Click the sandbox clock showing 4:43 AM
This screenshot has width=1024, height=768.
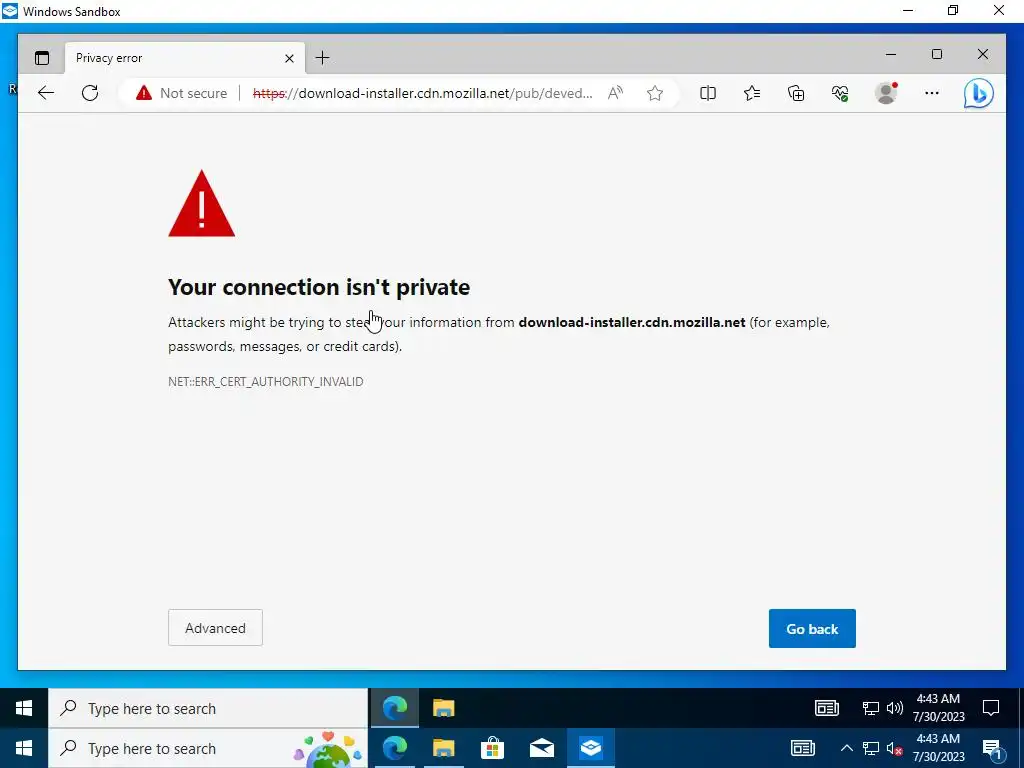coord(938,708)
